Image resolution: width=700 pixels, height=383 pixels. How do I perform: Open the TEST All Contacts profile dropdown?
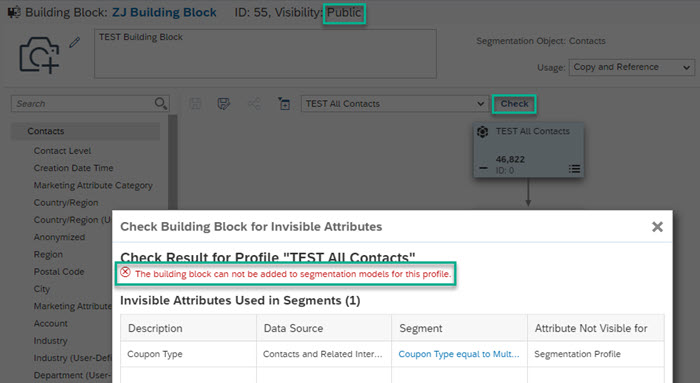click(394, 104)
